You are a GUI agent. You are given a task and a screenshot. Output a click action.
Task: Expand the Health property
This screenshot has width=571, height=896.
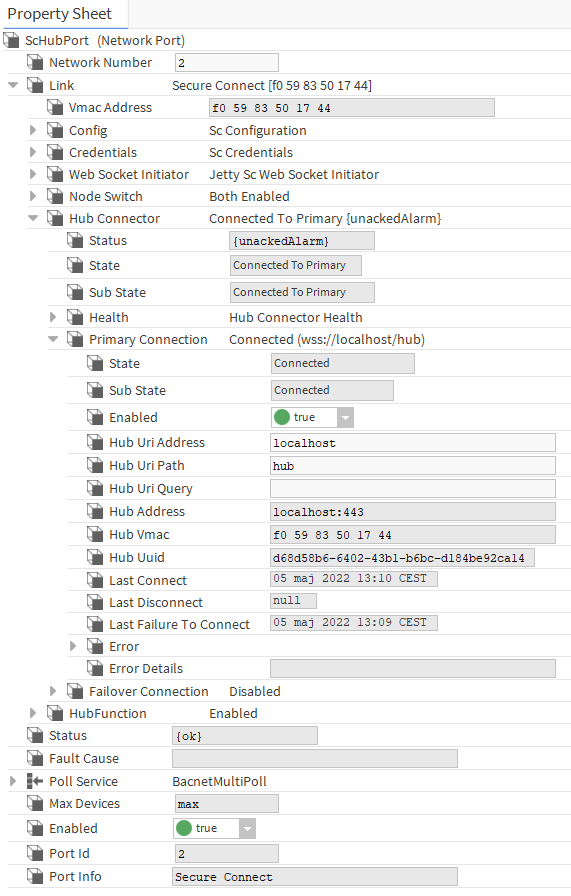pos(53,317)
